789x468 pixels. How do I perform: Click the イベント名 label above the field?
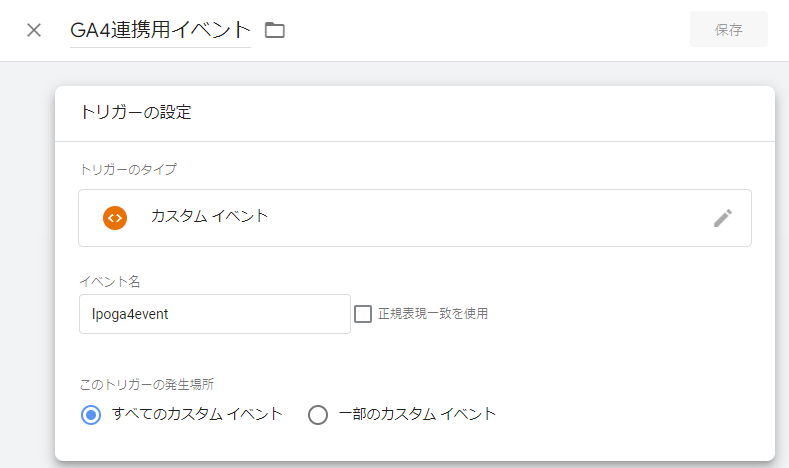(x=109, y=282)
